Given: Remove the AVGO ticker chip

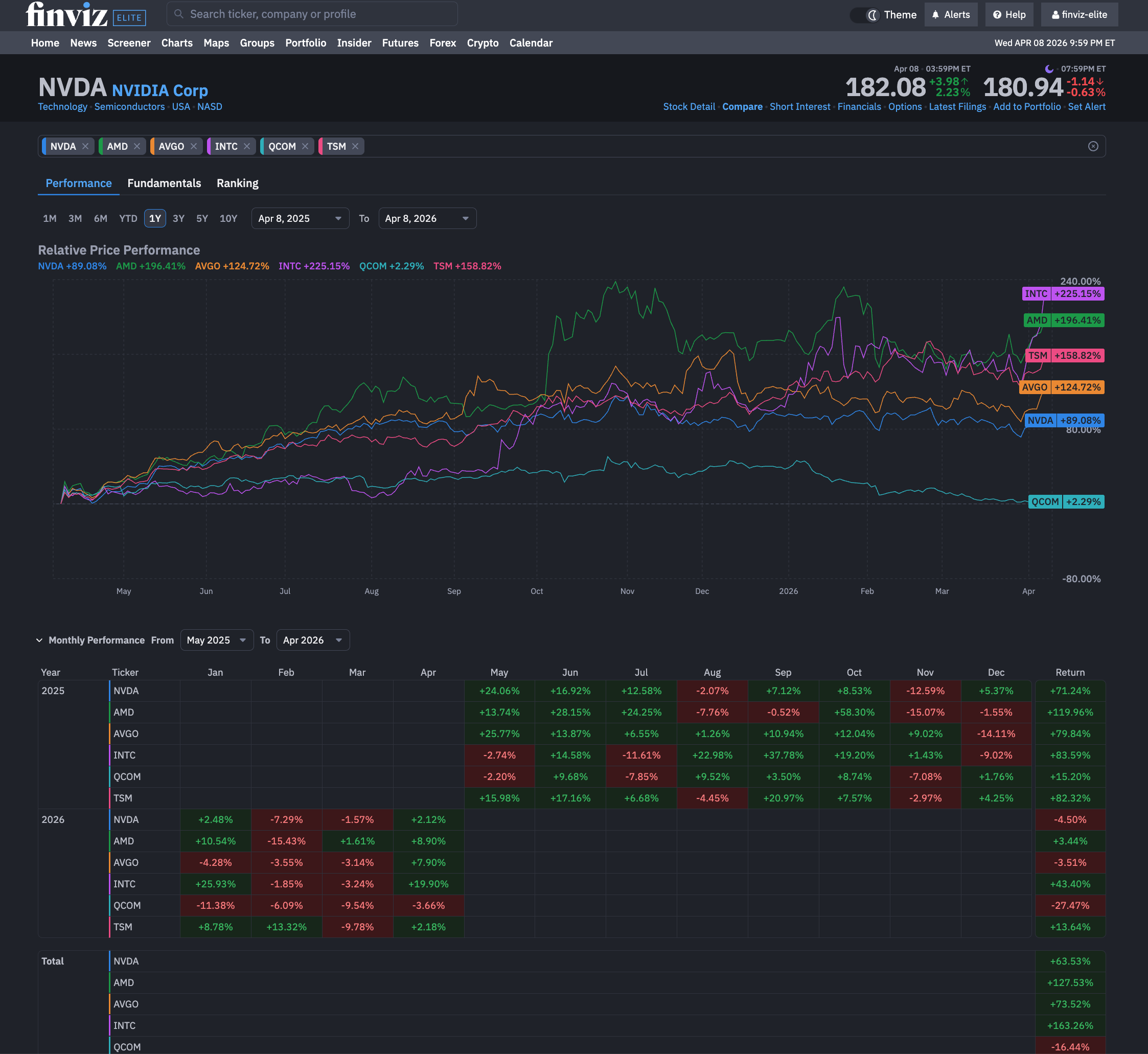Looking at the screenshot, I should [194, 147].
